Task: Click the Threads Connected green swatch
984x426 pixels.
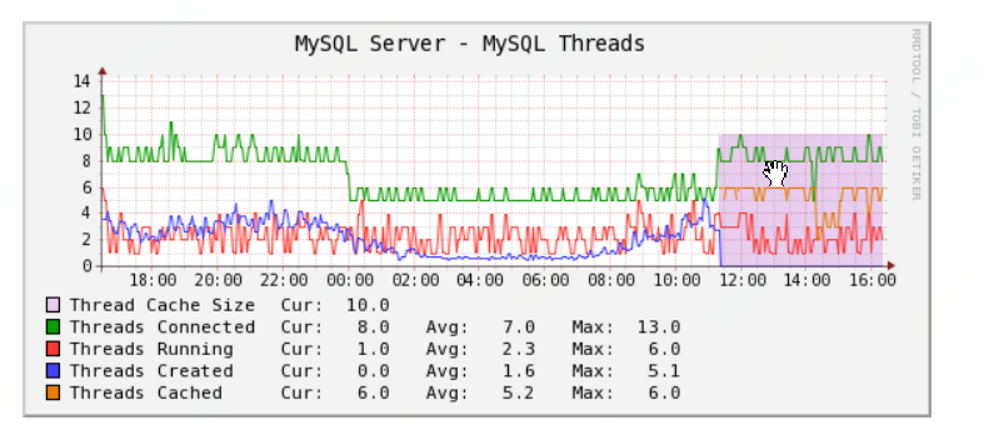Action: pyautogui.click(x=53, y=327)
